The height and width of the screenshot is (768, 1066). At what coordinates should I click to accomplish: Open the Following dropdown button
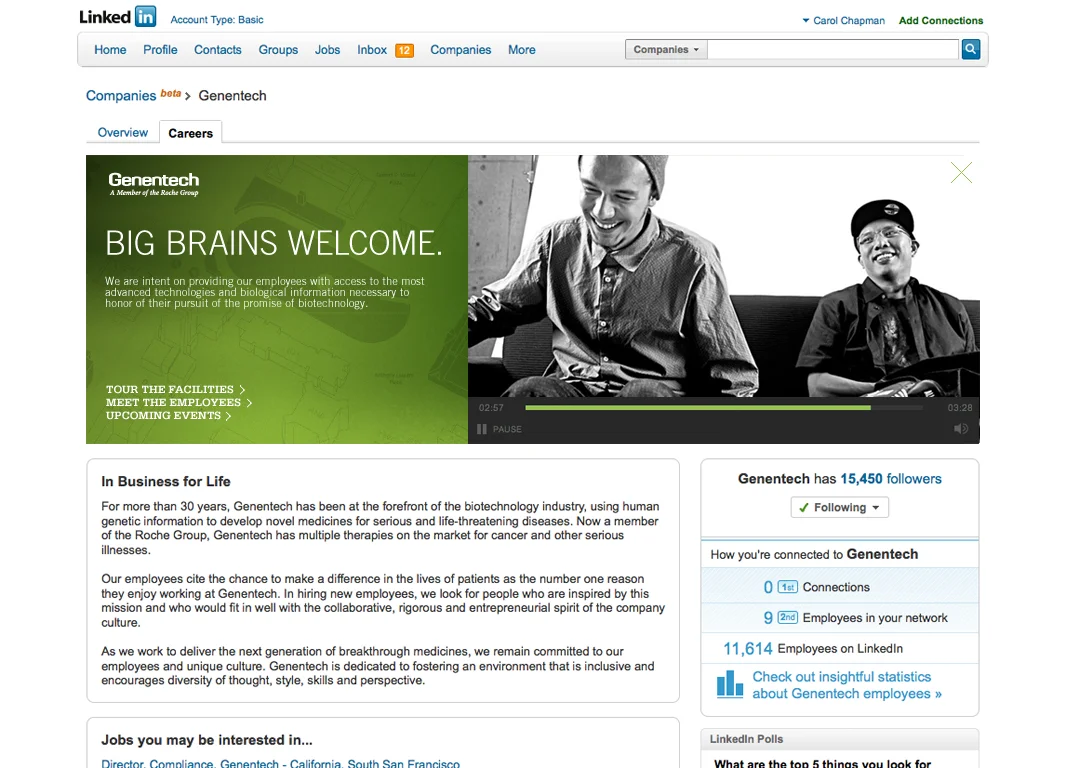[x=840, y=507]
